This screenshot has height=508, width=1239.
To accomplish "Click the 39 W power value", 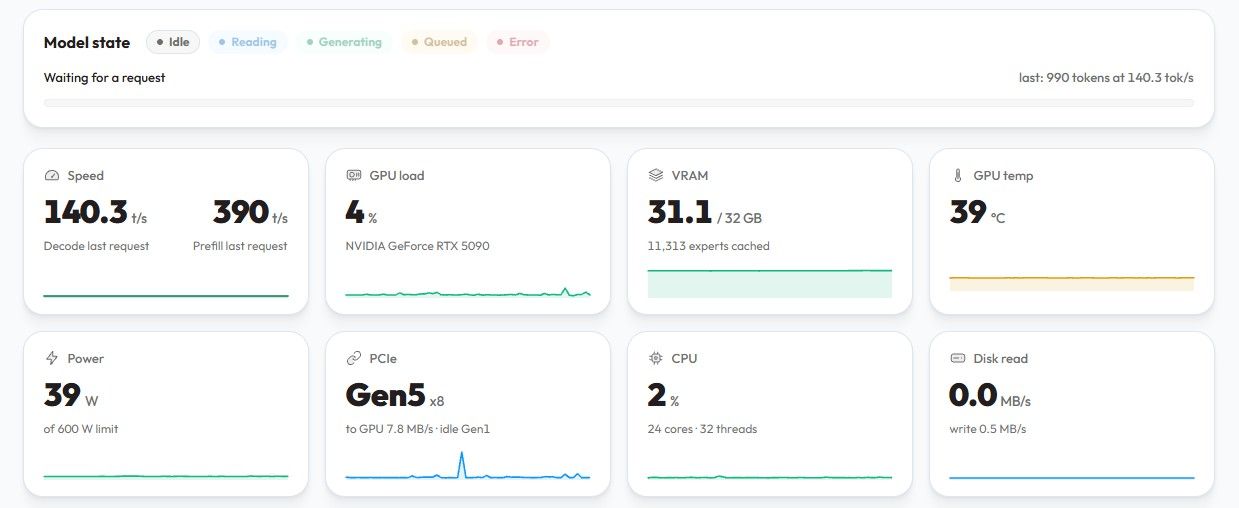I will pyautogui.click(x=71, y=396).
